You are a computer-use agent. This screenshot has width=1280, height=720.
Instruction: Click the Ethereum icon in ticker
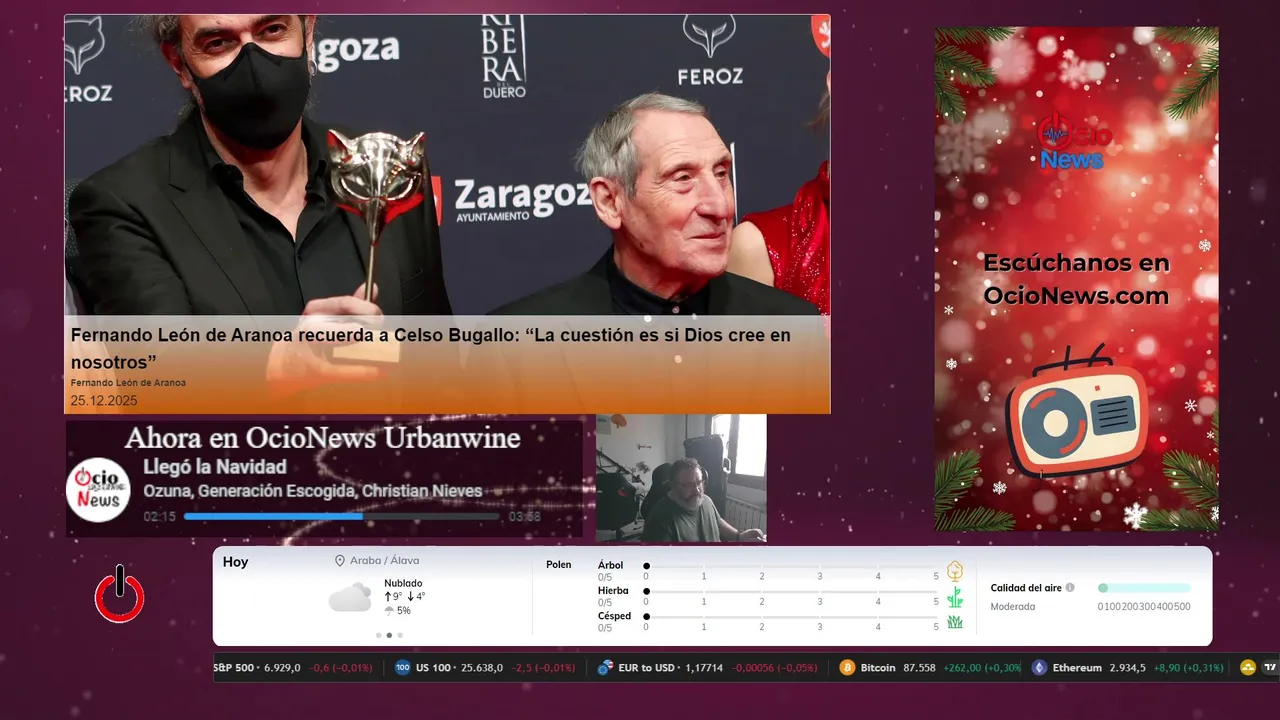(1039, 667)
